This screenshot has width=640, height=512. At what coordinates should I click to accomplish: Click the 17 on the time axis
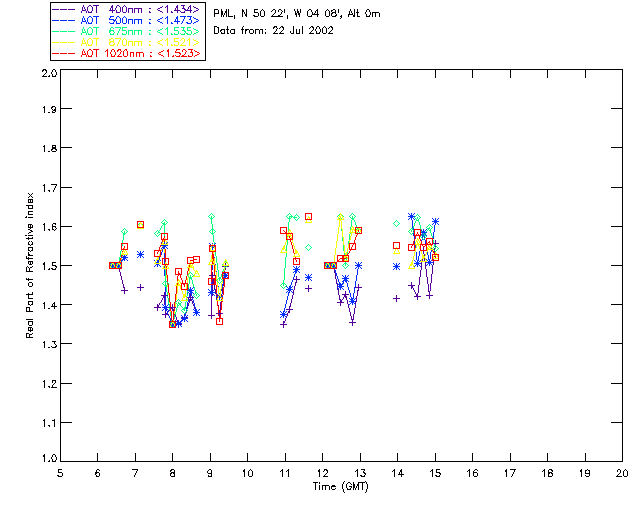point(510,473)
